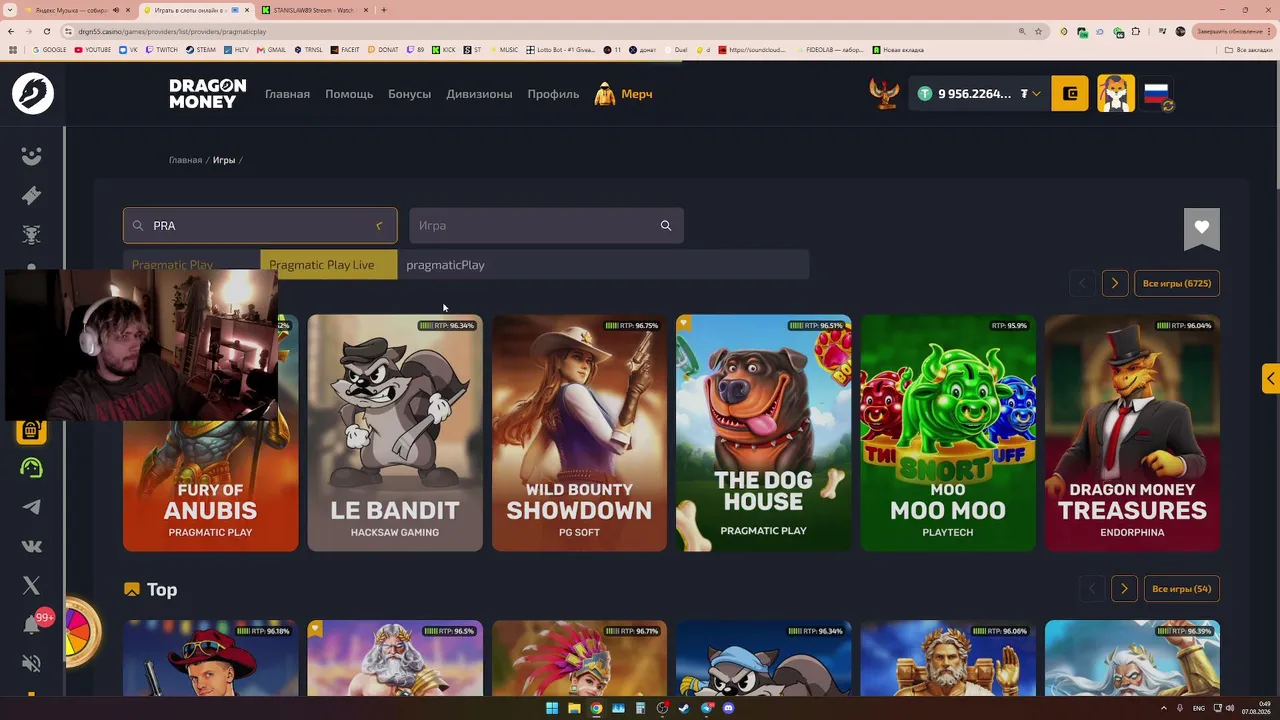Open the wallet button in the header
The width and height of the screenshot is (1280, 720).
1070,94
